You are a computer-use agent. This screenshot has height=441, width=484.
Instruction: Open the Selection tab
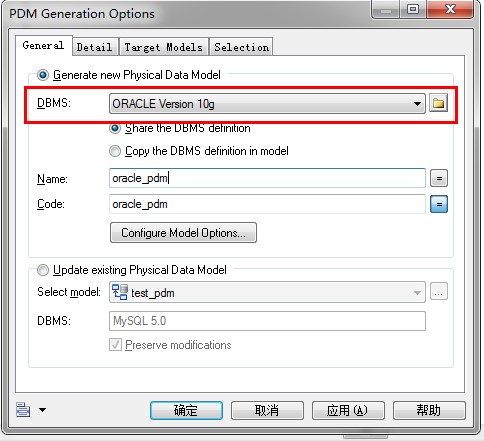coord(242,47)
